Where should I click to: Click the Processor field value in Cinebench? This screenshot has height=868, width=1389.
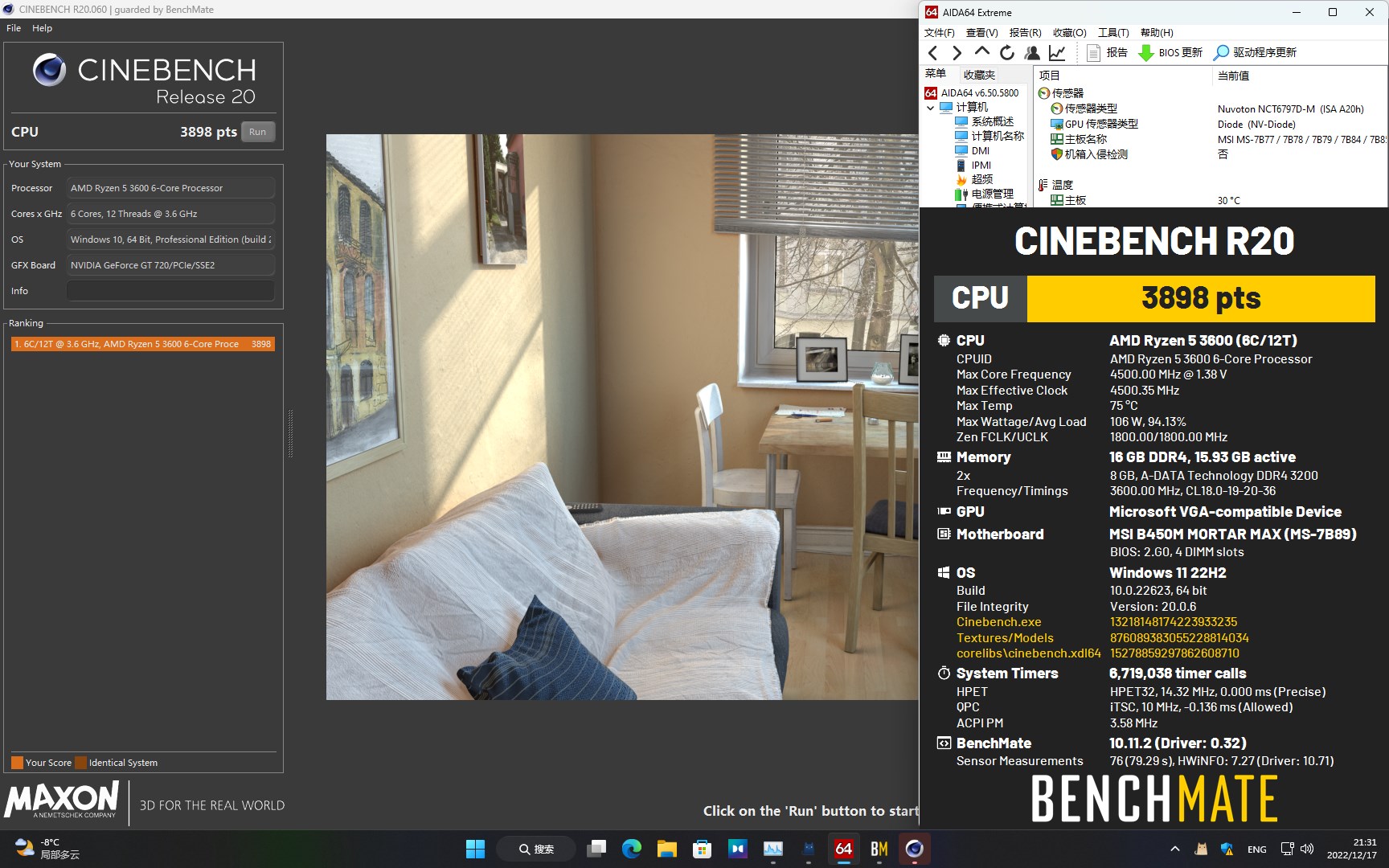click(x=170, y=188)
